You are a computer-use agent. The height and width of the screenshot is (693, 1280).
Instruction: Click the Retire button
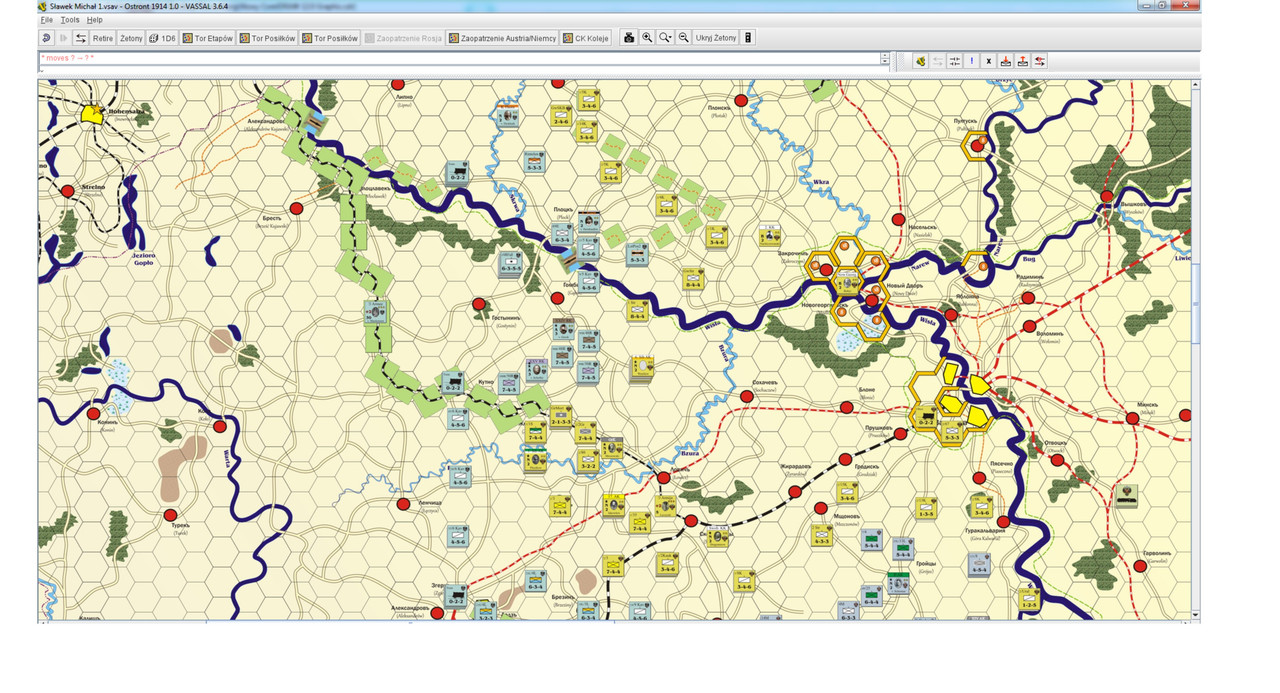coord(103,38)
